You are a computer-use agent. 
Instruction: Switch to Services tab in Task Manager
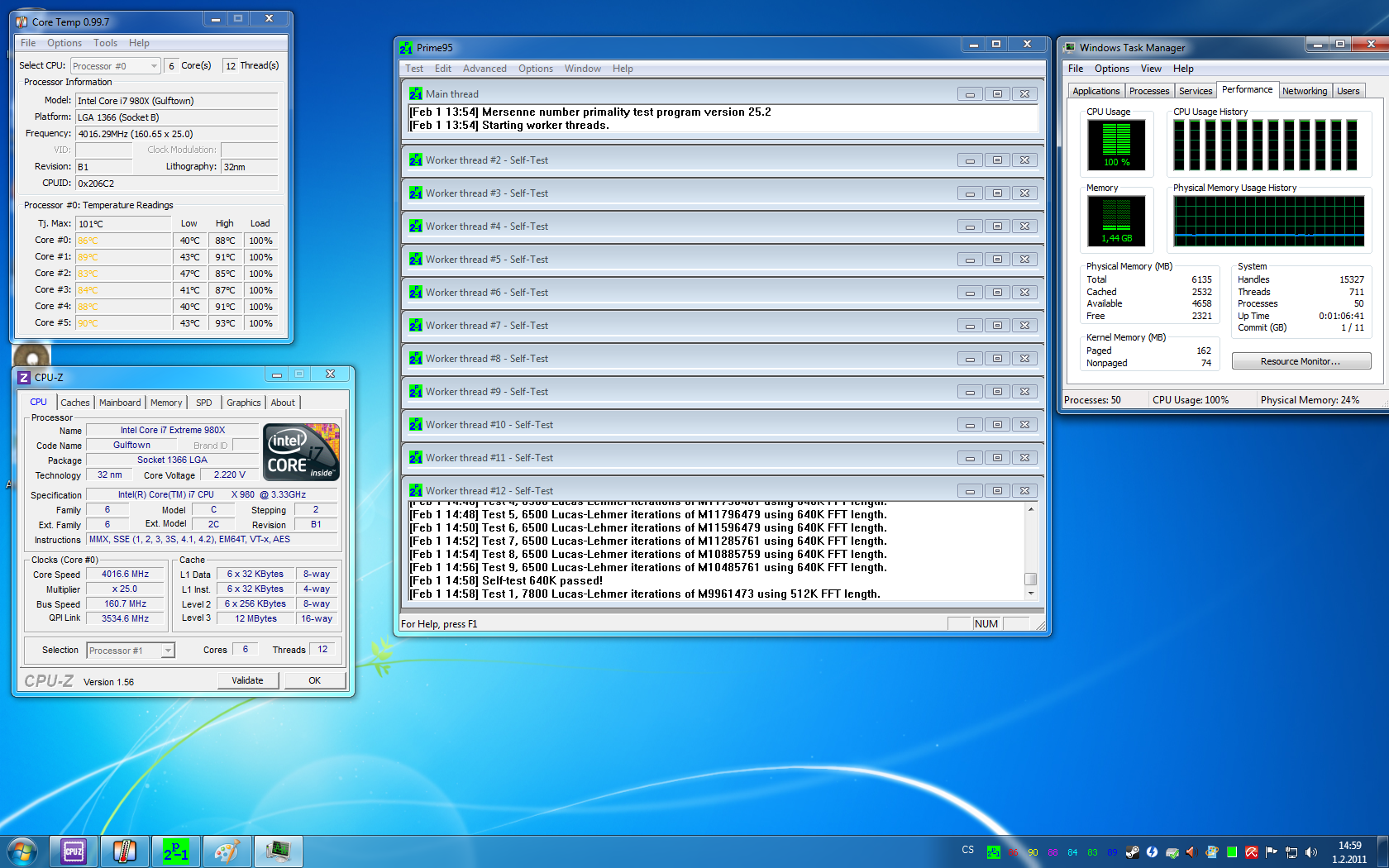pyautogui.click(x=1196, y=91)
